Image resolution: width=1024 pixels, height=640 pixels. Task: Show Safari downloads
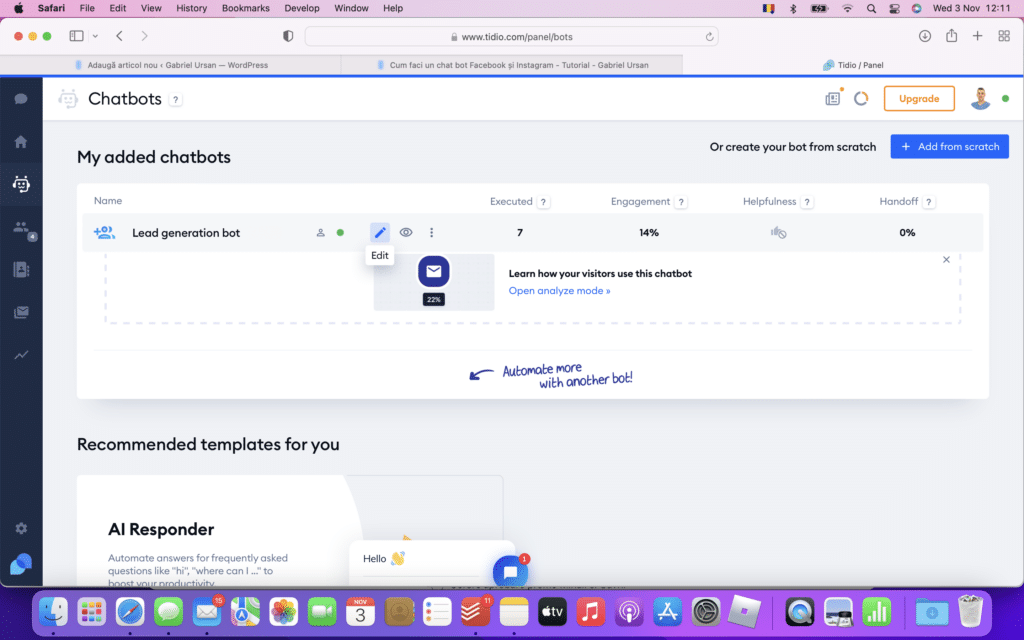click(925, 36)
